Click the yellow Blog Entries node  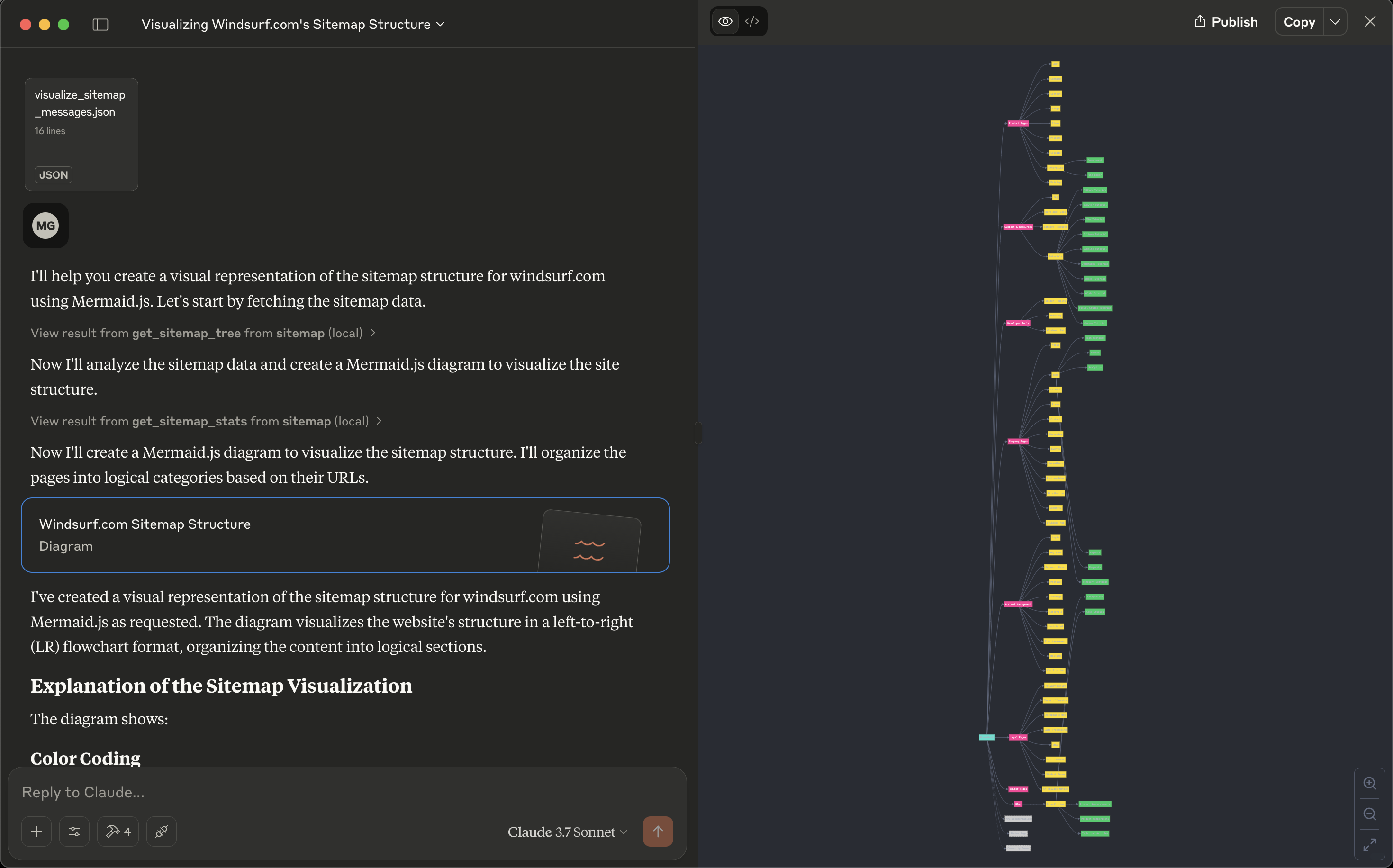click(1056, 805)
